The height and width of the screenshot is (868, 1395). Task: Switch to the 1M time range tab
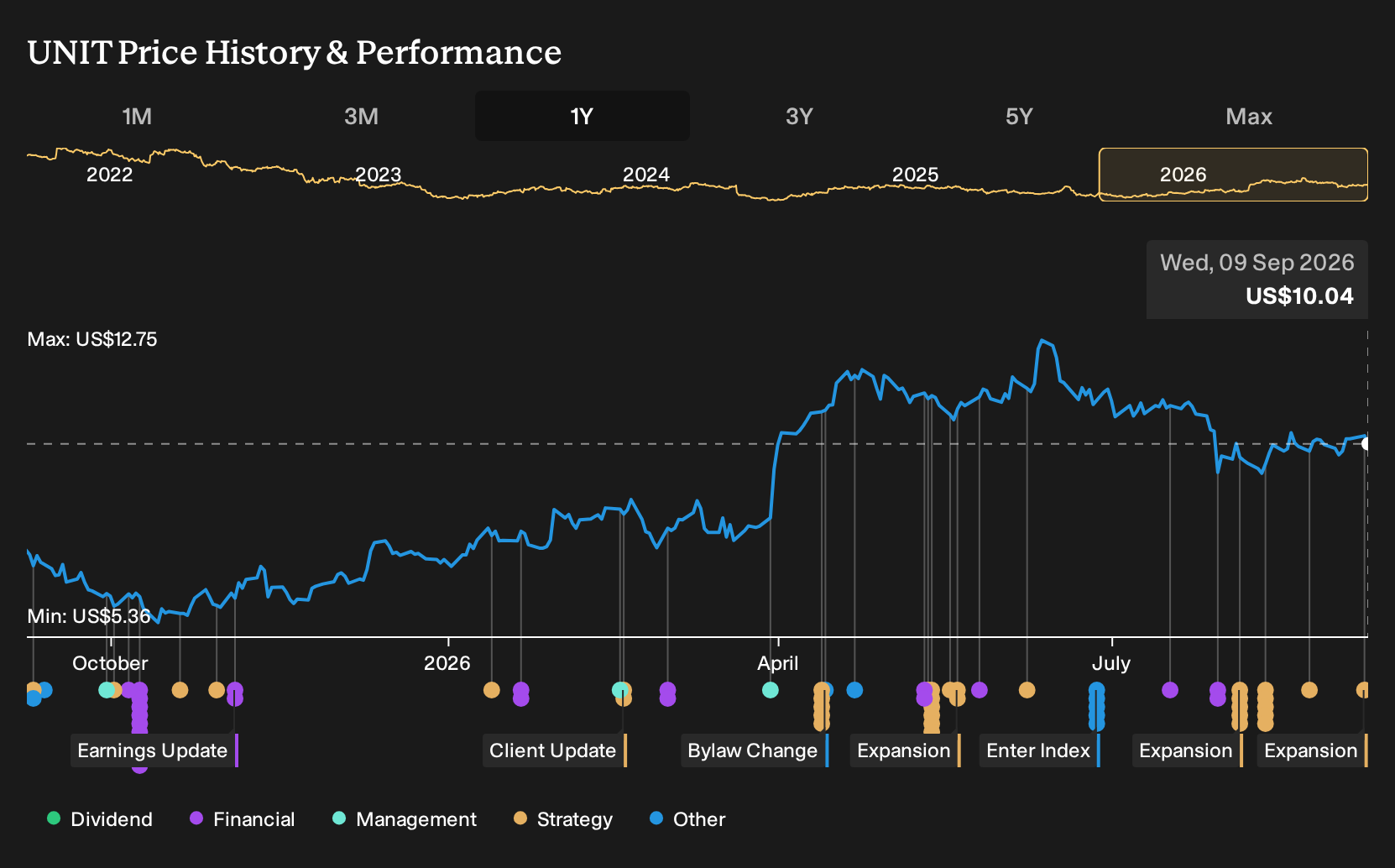click(137, 116)
